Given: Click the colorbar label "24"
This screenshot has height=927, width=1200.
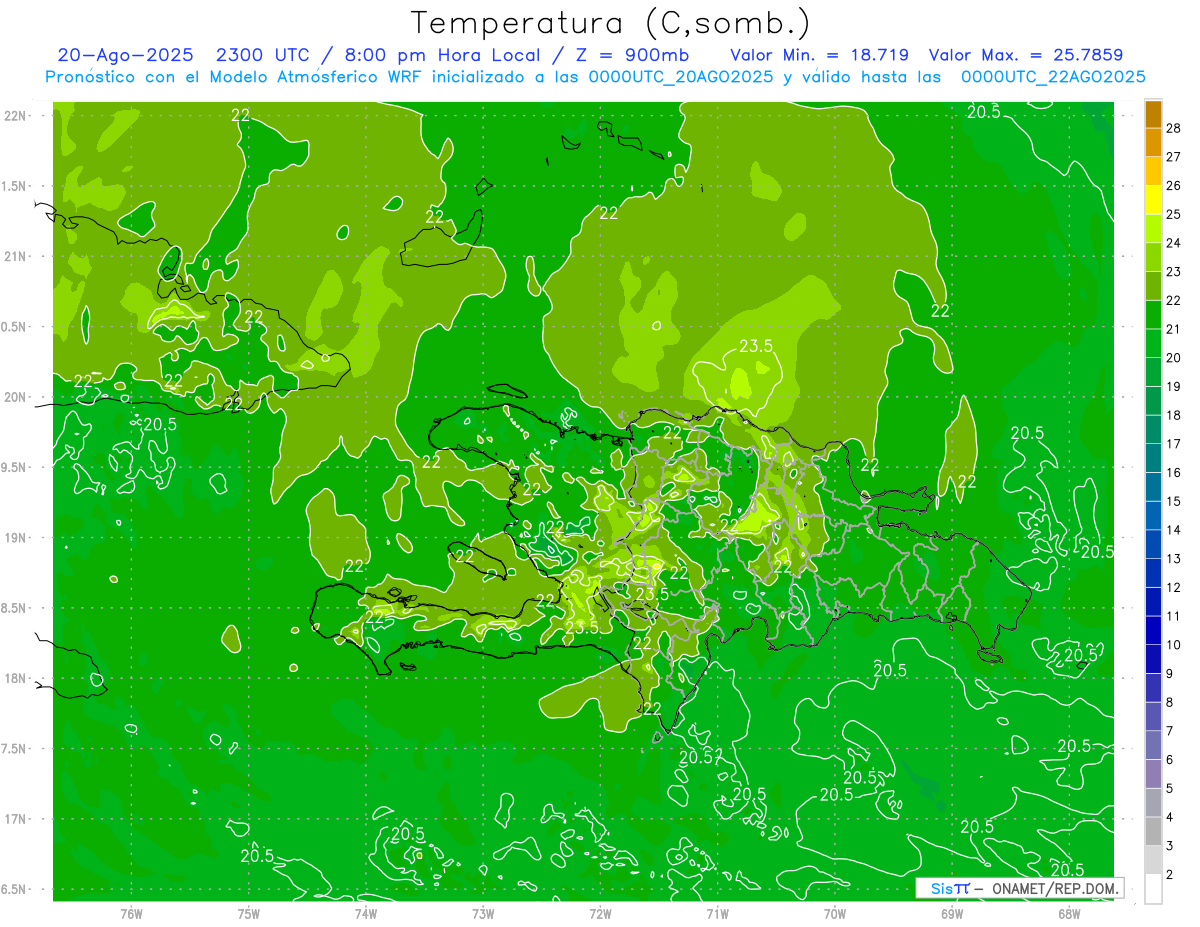Looking at the screenshot, I should coord(1174,243).
